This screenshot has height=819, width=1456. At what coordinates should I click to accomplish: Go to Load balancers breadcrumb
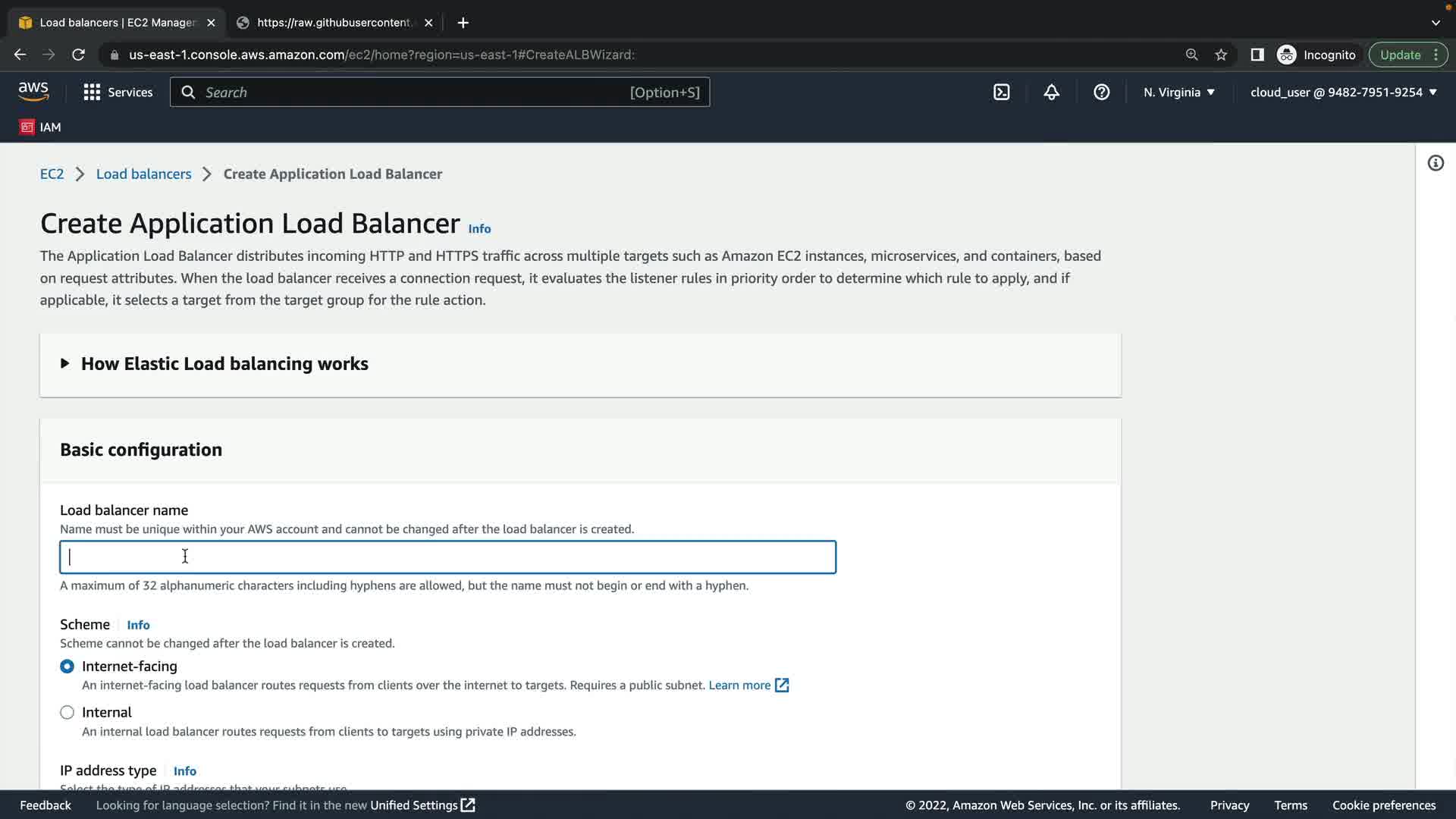[x=143, y=174]
